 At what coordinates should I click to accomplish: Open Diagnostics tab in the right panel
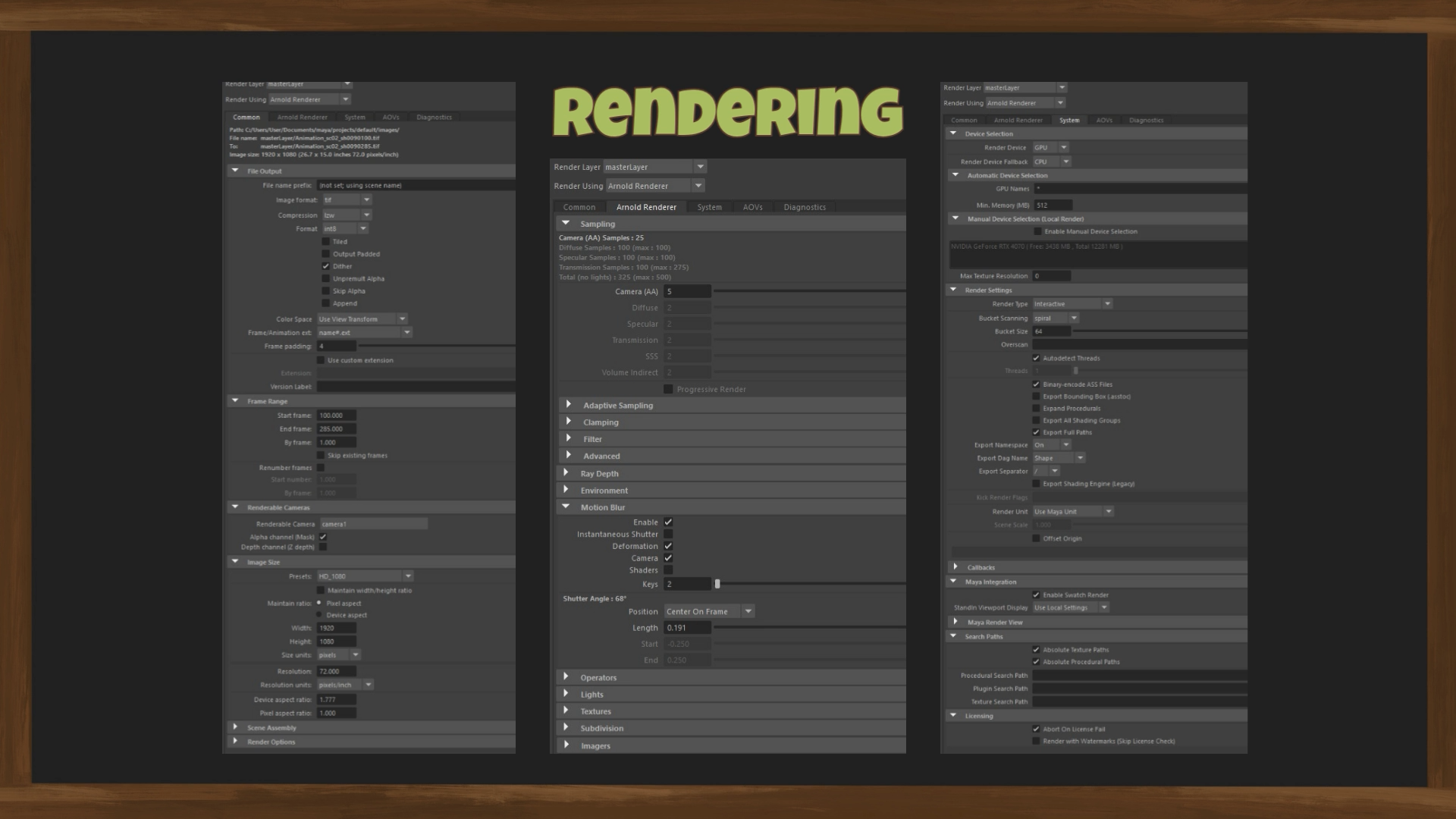coord(1146,121)
